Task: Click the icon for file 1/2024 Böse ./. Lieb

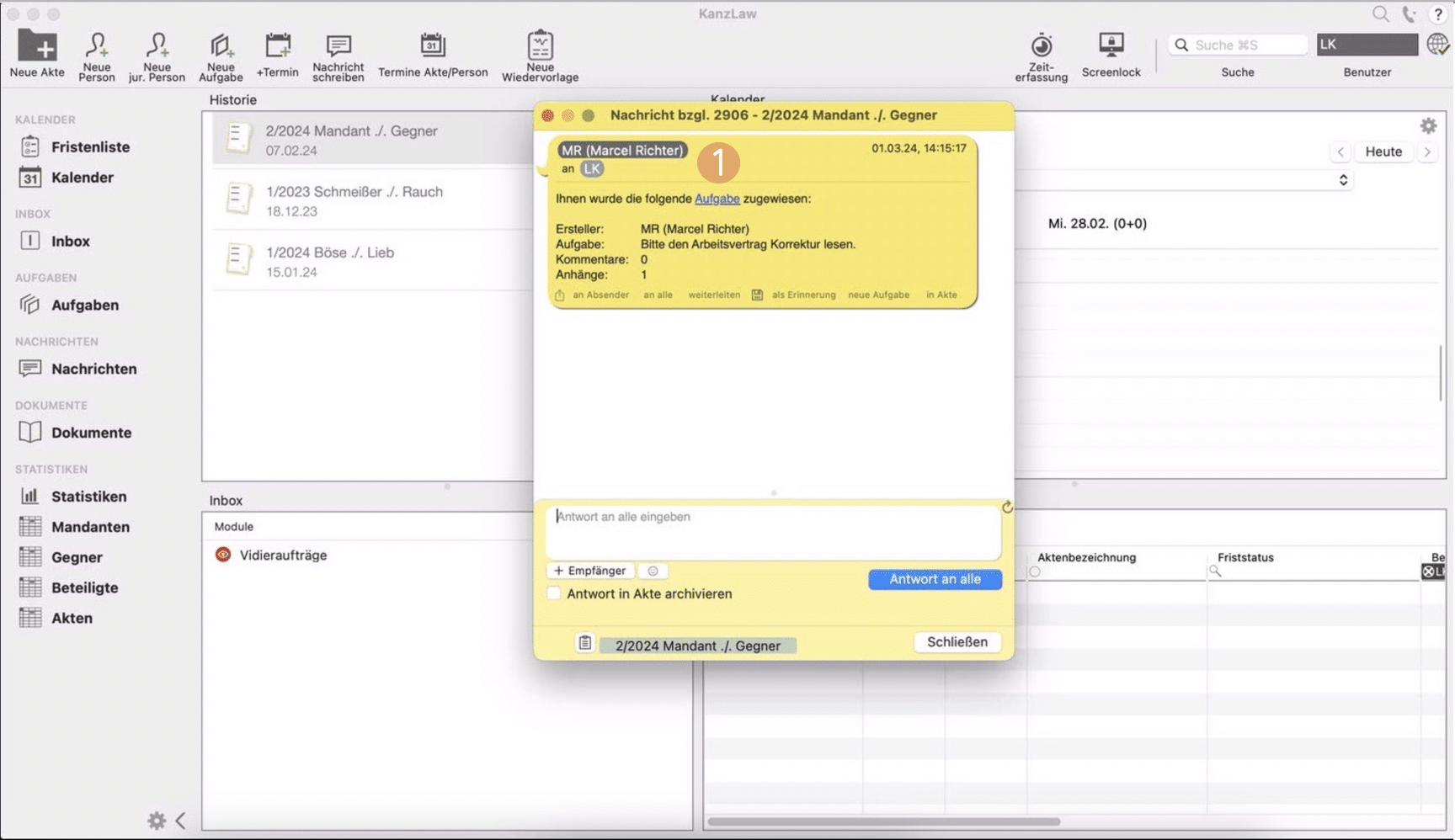Action: point(239,260)
